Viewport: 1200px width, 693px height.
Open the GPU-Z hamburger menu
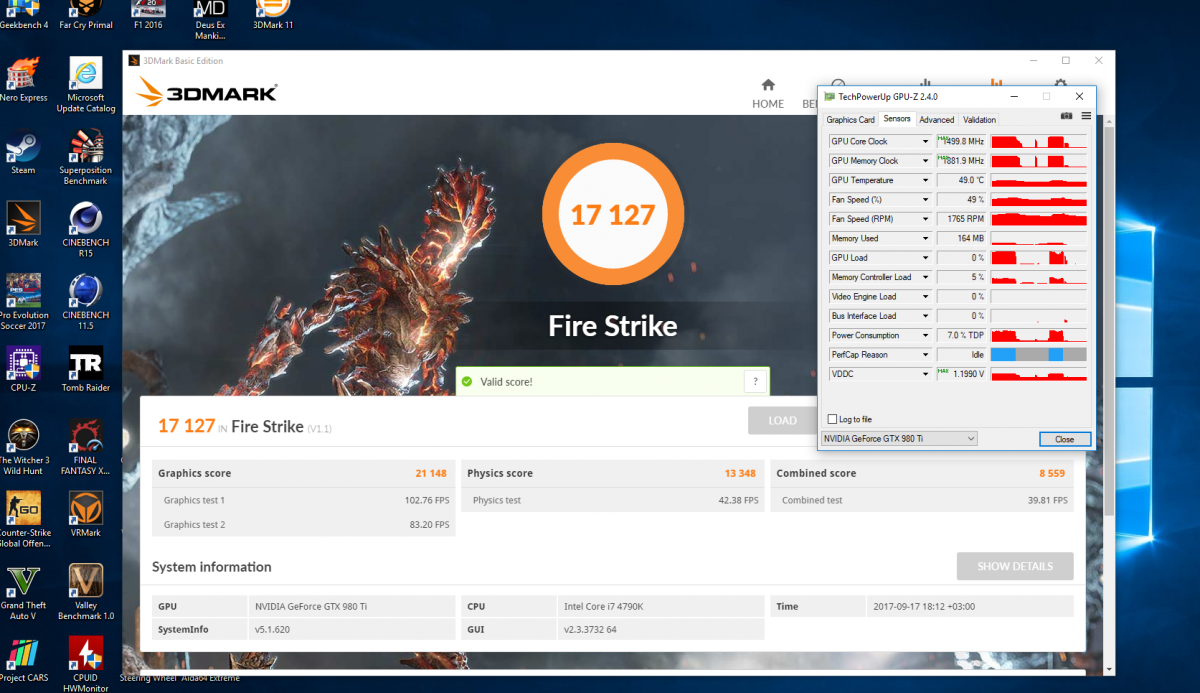tap(1086, 116)
